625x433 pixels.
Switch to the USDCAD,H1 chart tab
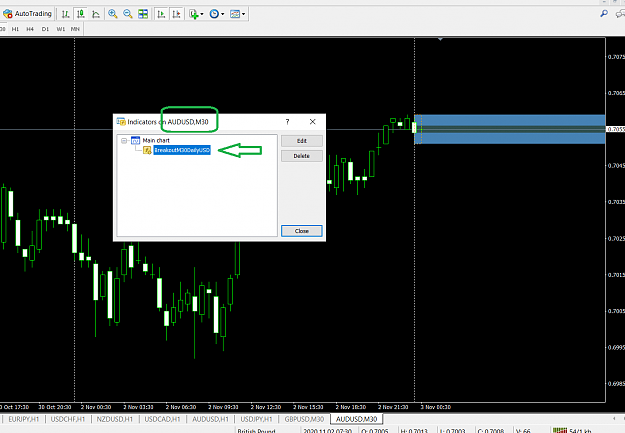(162, 419)
